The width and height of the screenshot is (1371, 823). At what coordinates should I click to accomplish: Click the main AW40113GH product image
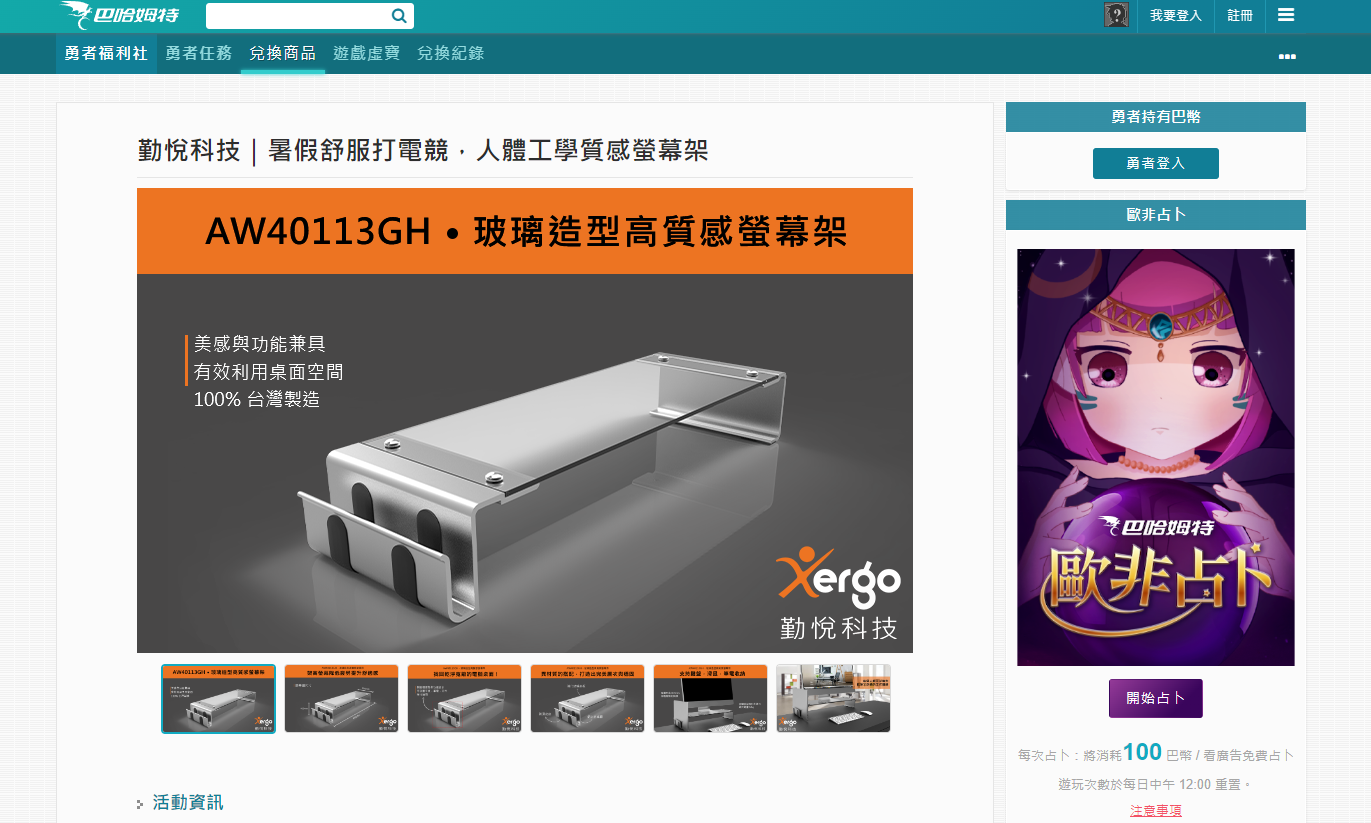click(525, 421)
